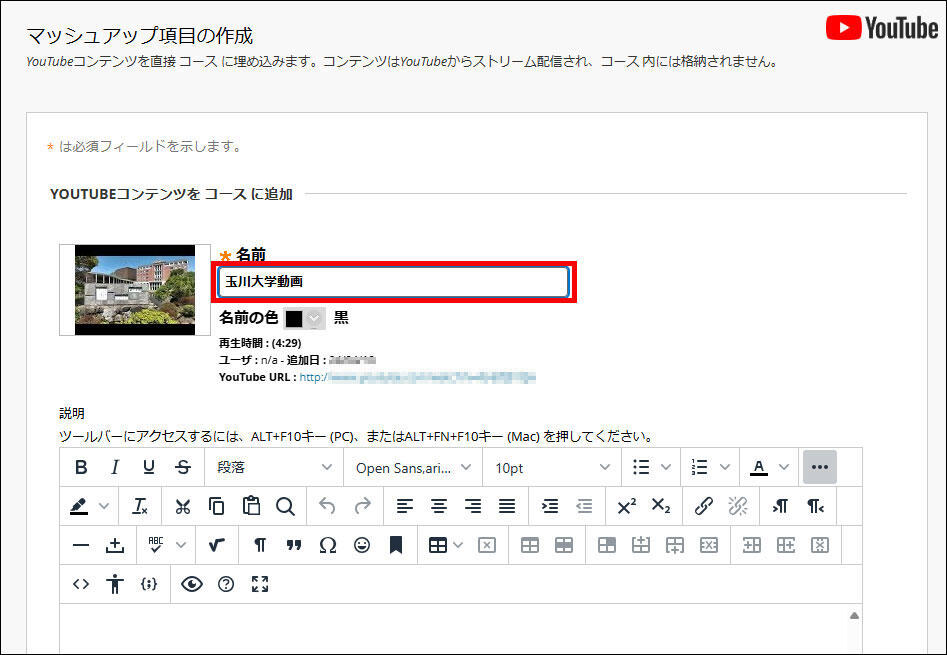The width and height of the screenshot is (947, 655).
Task: Increase indent
Action: [550, 506]
